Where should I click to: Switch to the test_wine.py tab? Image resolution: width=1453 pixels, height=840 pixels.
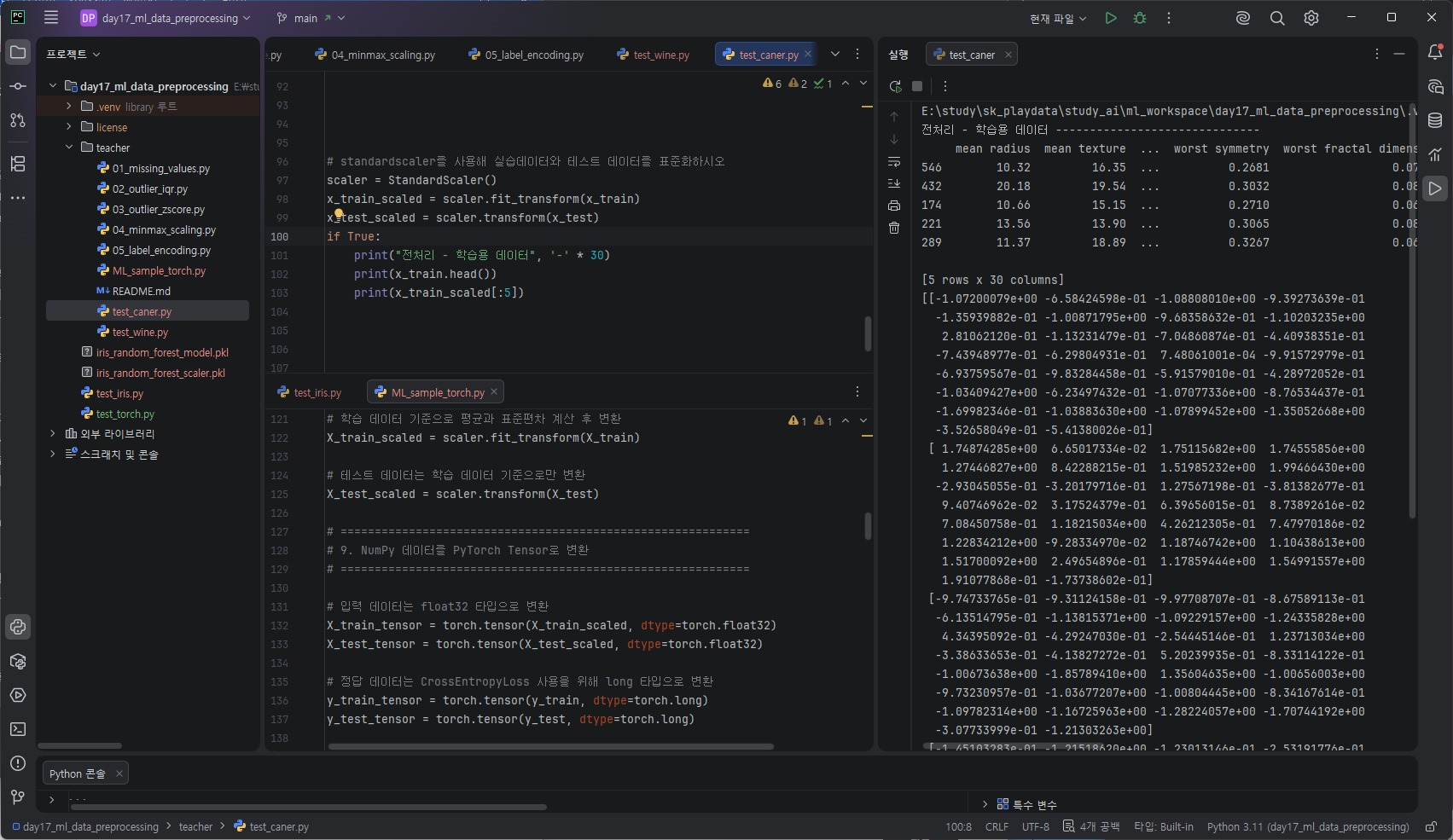coord(653,55)
